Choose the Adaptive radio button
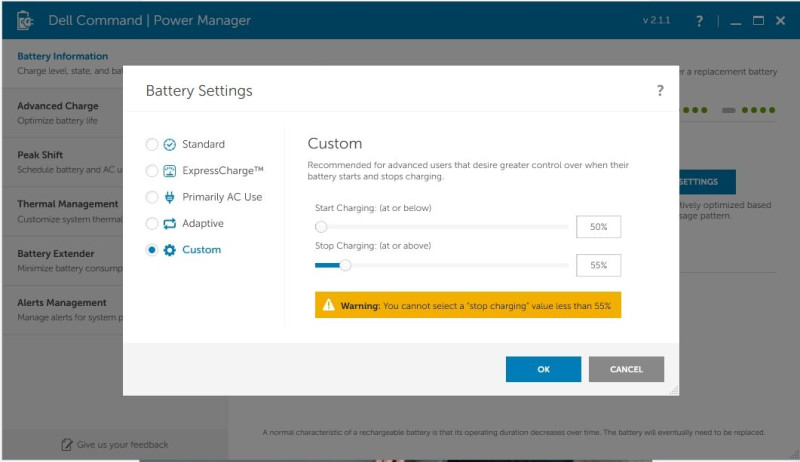800x462 pixels. (152, 224)
